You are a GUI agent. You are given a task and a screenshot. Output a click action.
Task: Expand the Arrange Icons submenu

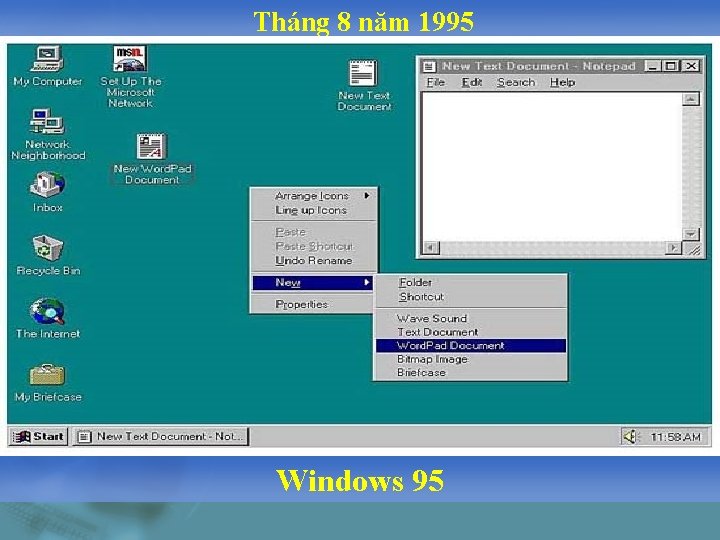[x=314, y=196]
